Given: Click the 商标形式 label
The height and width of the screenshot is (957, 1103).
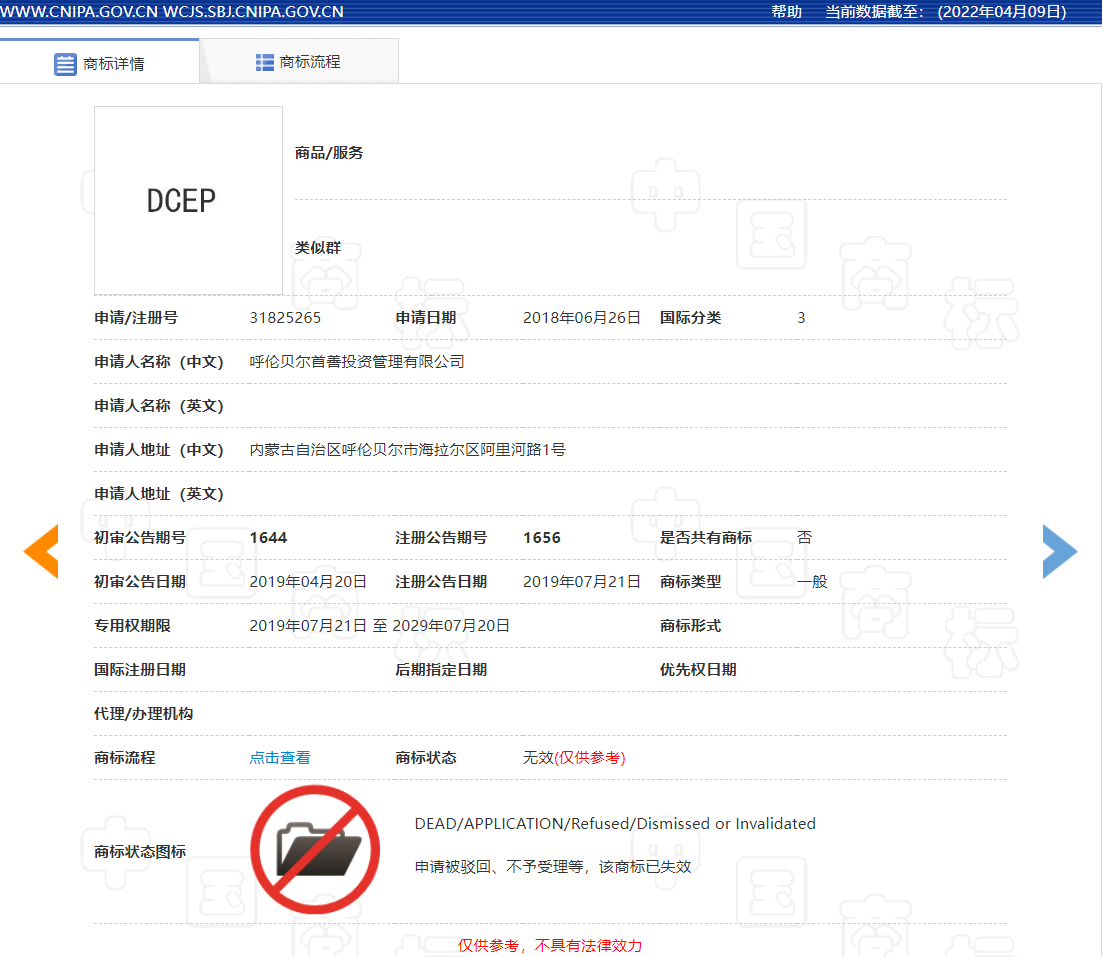Looking at the screenshot, I should (x=690, y=626).
